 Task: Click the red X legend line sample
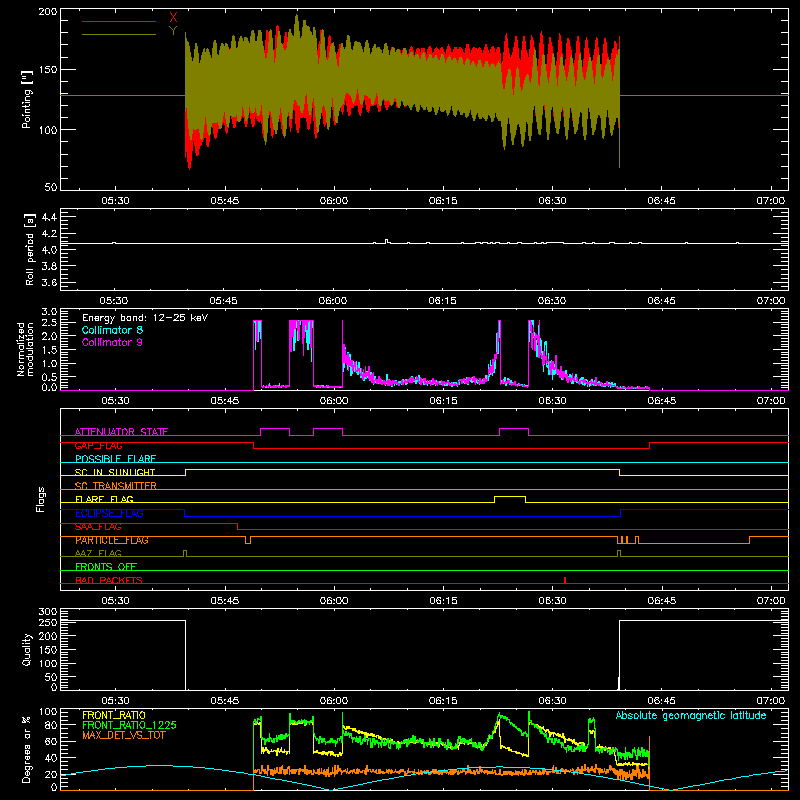[x=119, y=21]
